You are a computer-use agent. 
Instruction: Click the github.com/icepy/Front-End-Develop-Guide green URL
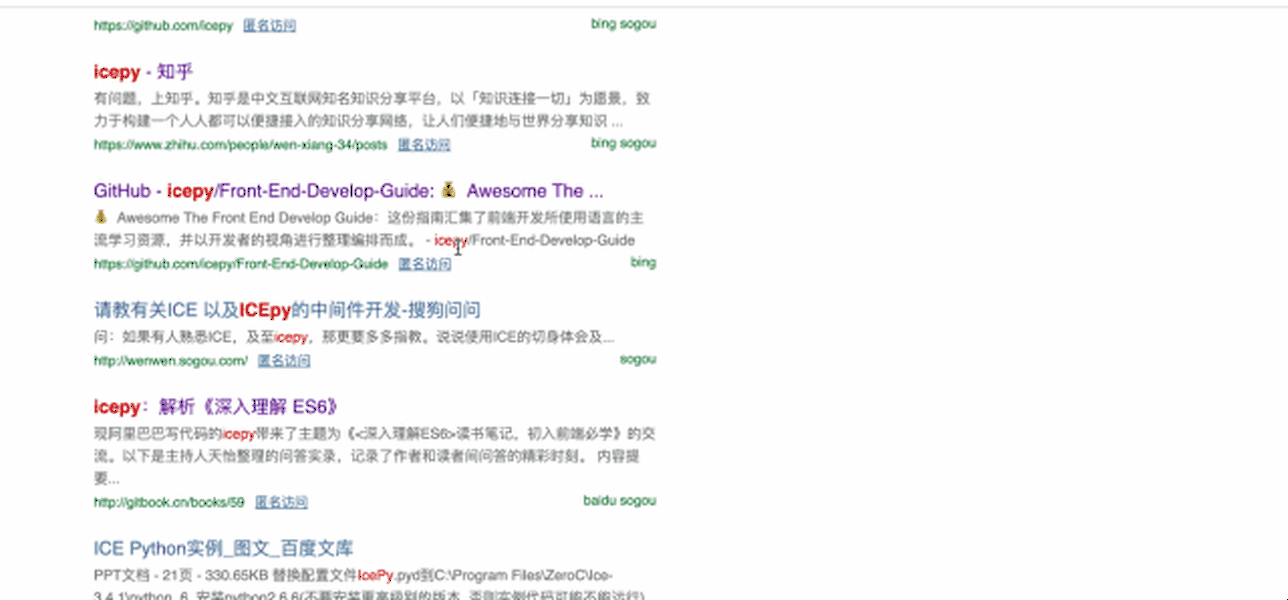click(240, 264)
